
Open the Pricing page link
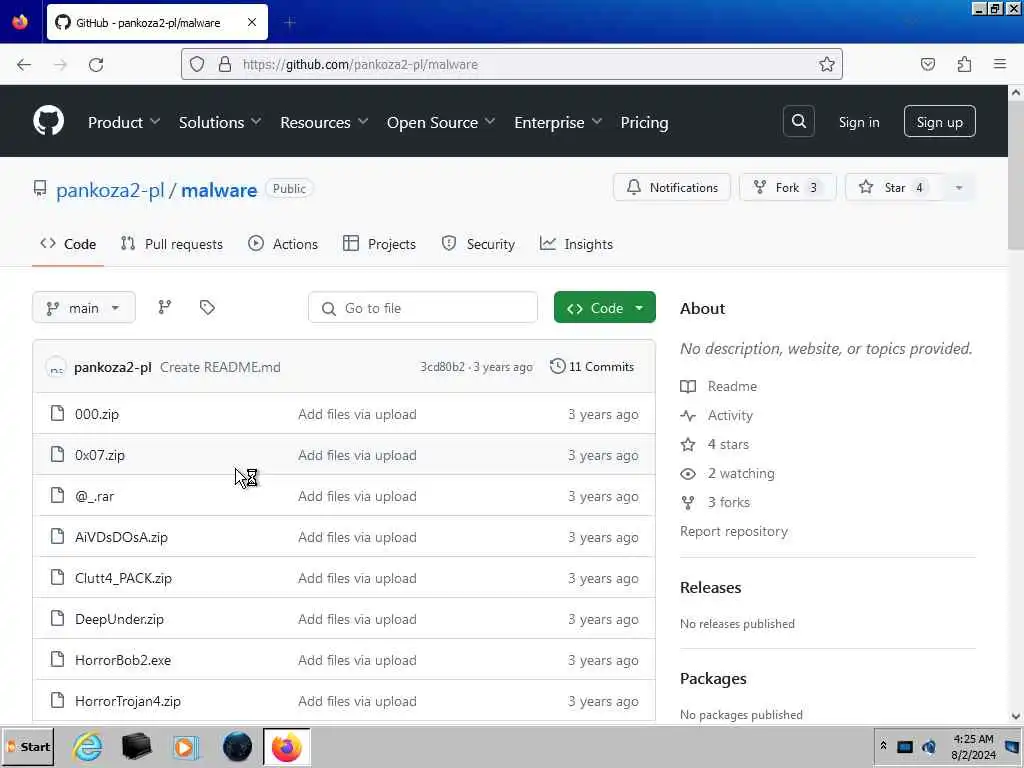point(644,122)
